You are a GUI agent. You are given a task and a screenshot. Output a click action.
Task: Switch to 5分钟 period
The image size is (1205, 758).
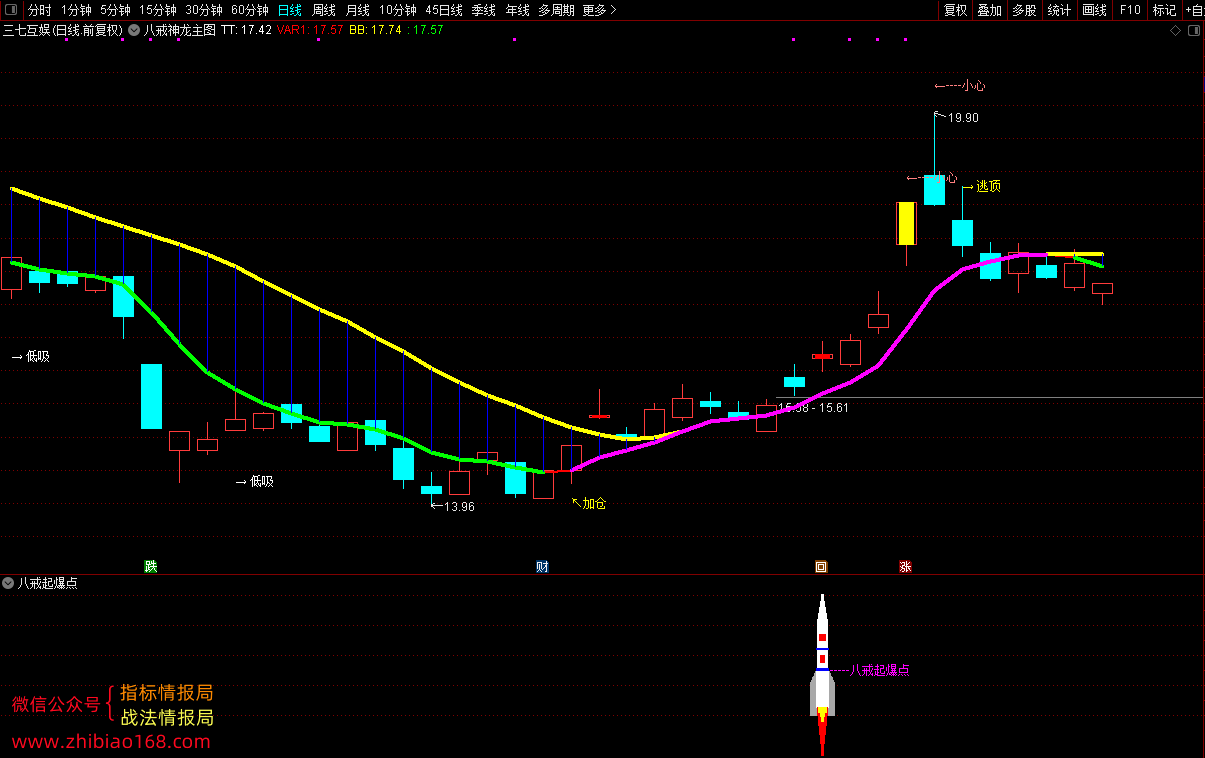115,10
